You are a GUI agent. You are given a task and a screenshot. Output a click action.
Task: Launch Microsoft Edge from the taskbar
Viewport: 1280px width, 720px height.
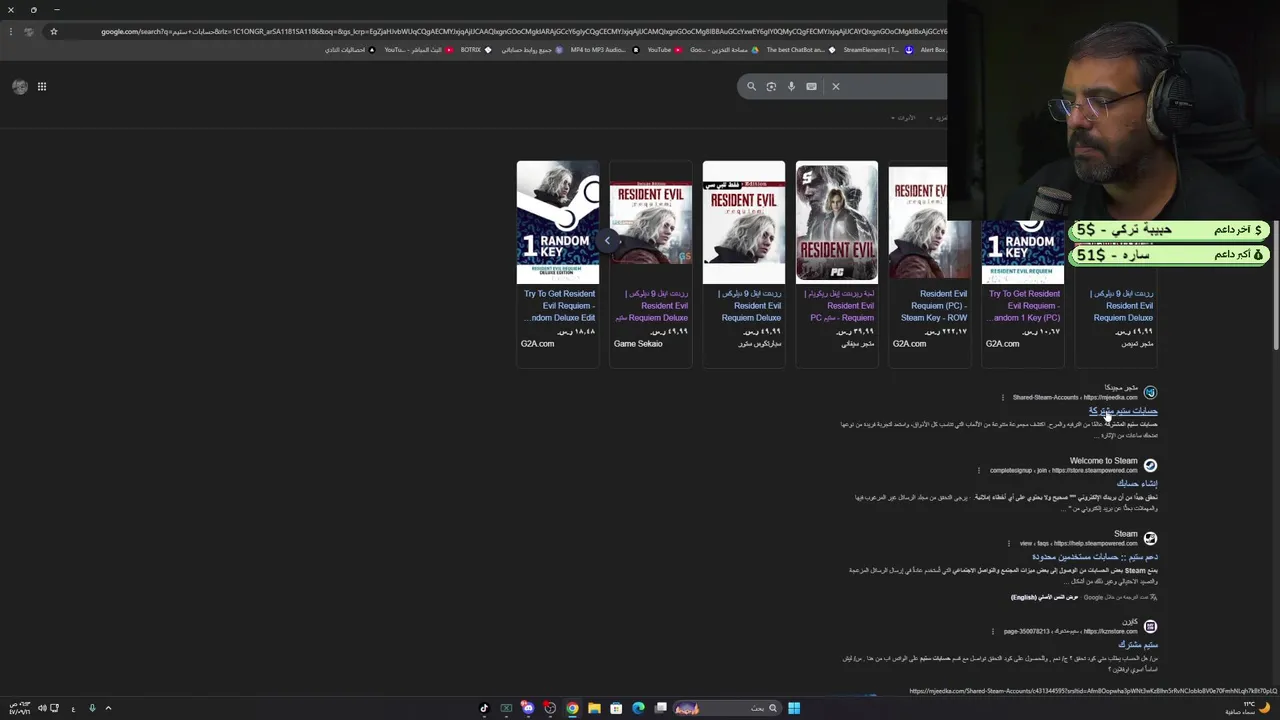(x=638, y=708)
